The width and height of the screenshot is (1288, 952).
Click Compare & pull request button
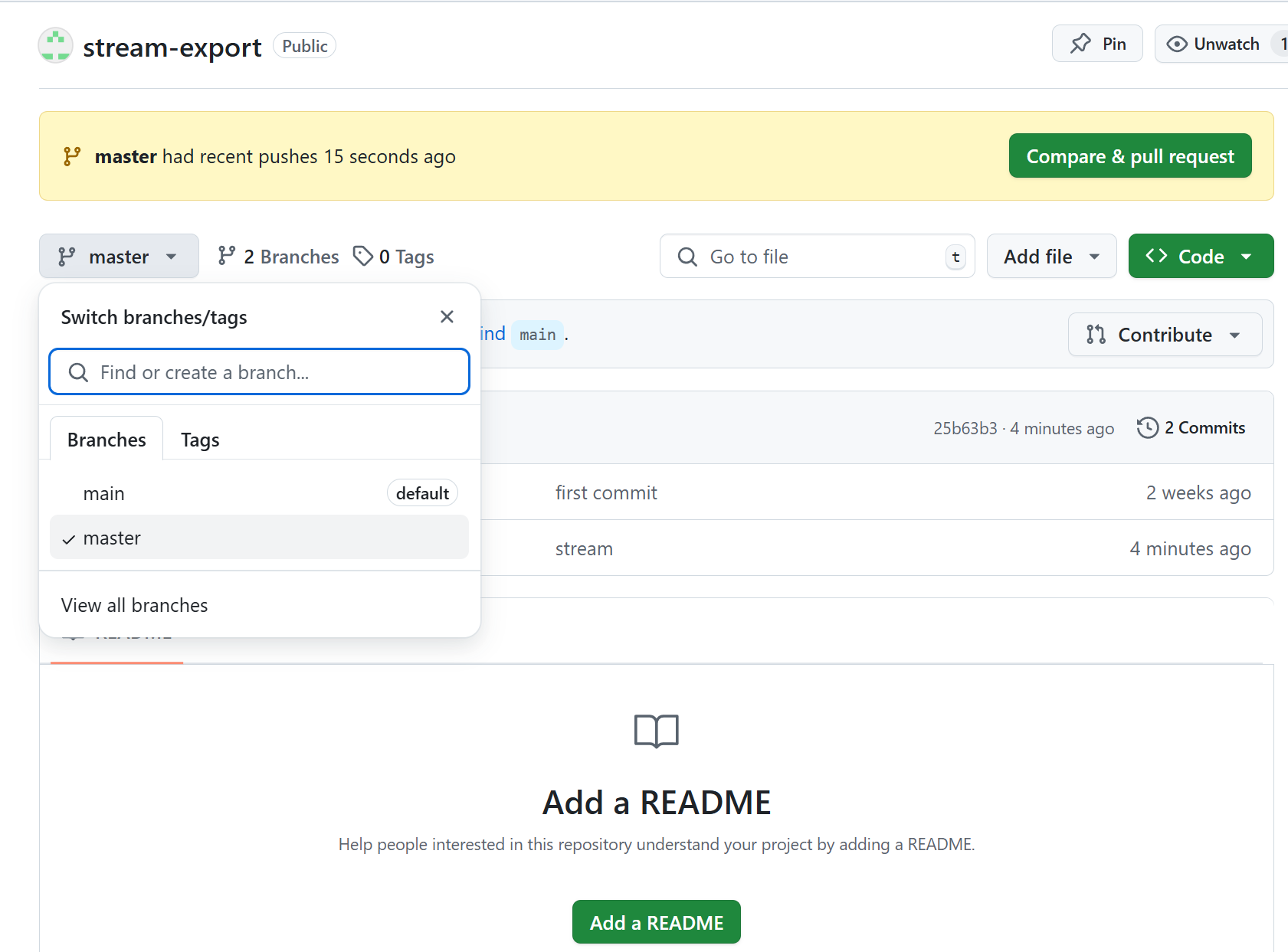pyautogui.click(x=1130, y=155)
